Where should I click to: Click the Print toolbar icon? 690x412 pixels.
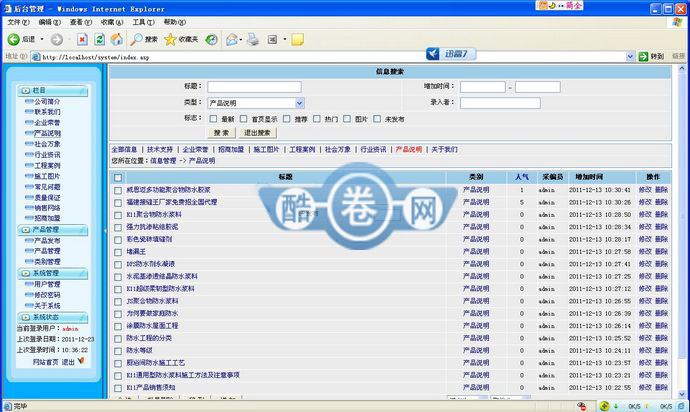coord(253,40)
